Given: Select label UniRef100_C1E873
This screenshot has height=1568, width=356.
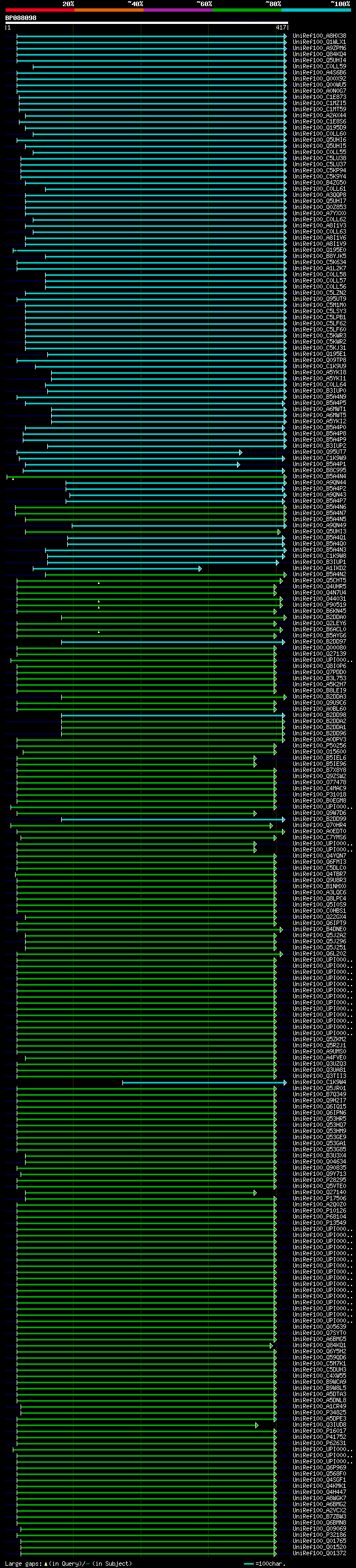Looking at the screenshot, I should (319, 97).
